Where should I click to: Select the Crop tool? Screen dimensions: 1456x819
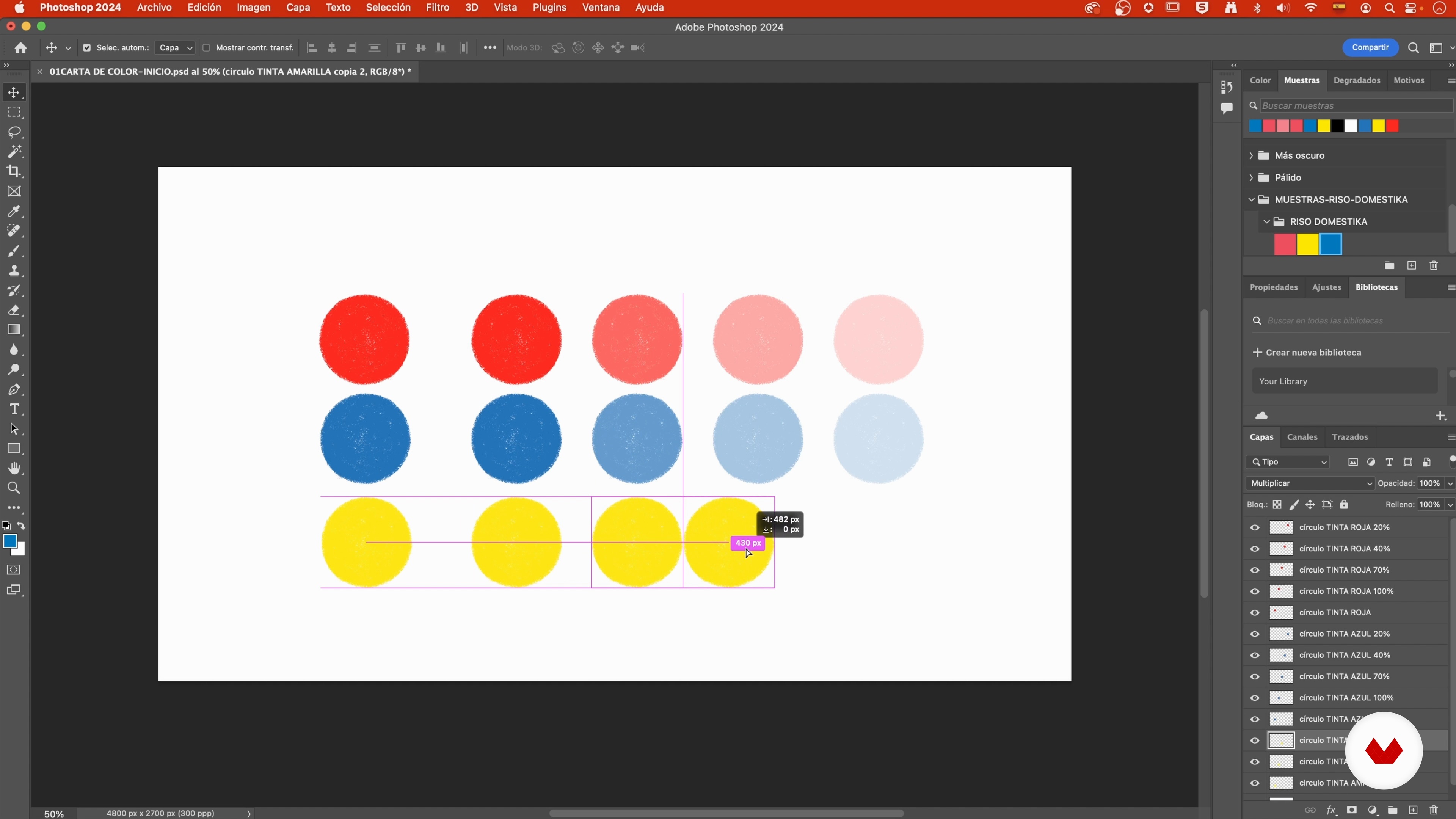click(x=14, y=171)
